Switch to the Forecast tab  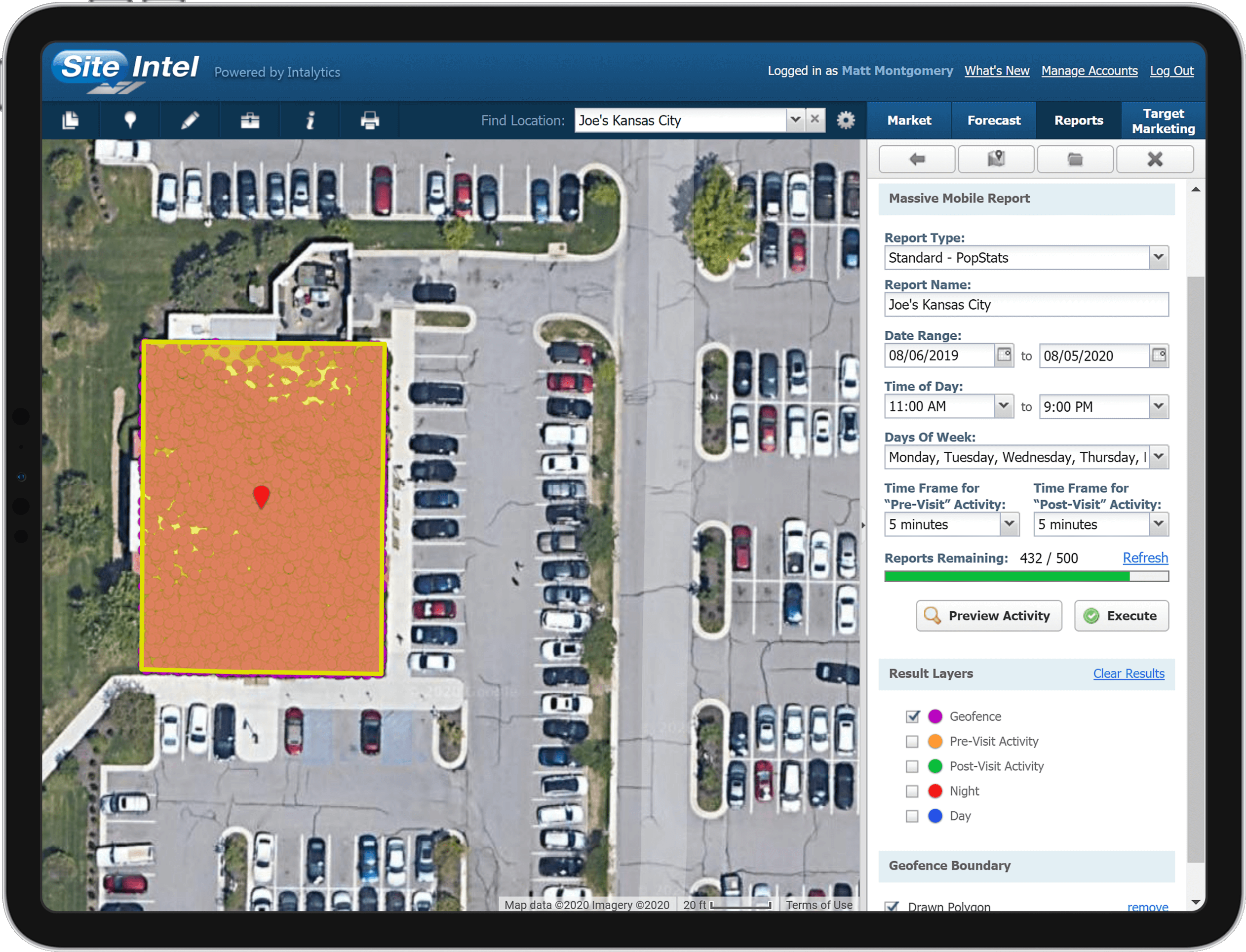(994, 120)
